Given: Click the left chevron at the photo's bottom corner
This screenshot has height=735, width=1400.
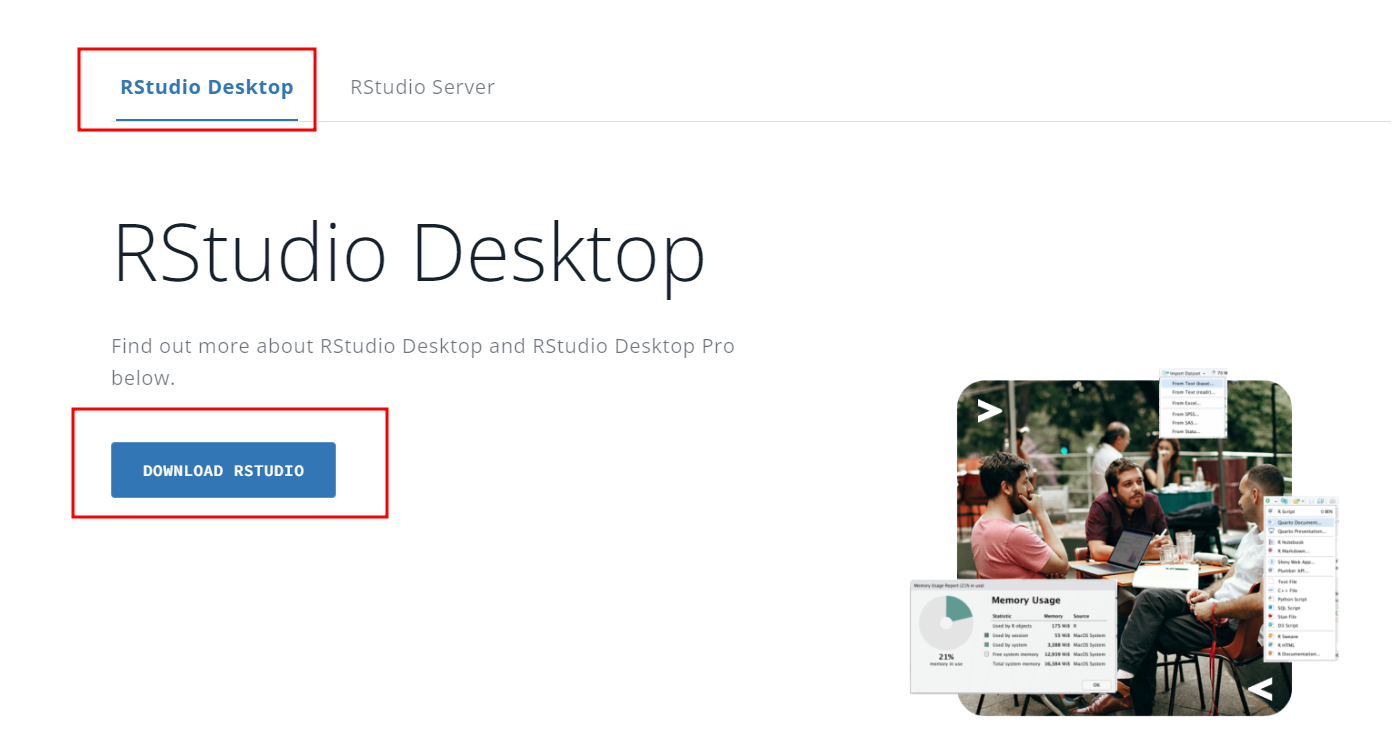Looking at the screenshot, I should click(1260, 689).
